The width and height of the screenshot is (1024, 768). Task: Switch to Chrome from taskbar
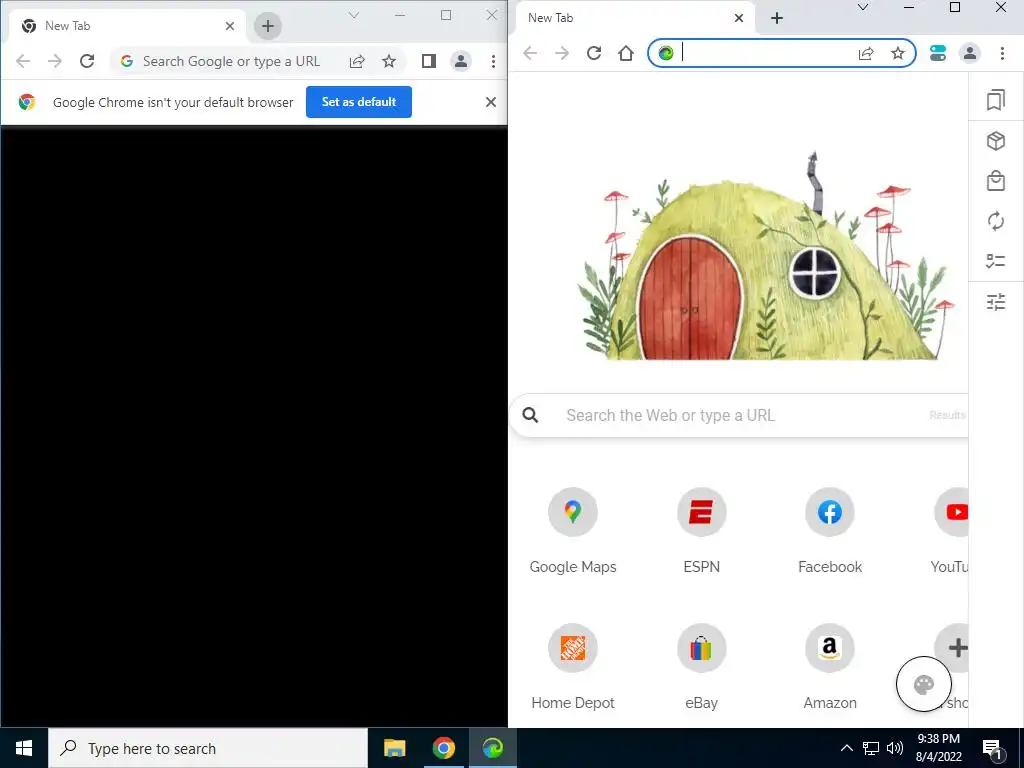click(443, 748)
